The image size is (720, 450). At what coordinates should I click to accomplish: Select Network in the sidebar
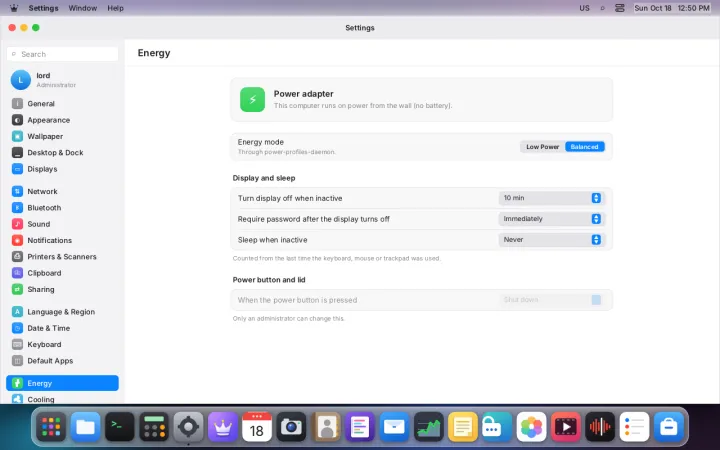(62, 191)
